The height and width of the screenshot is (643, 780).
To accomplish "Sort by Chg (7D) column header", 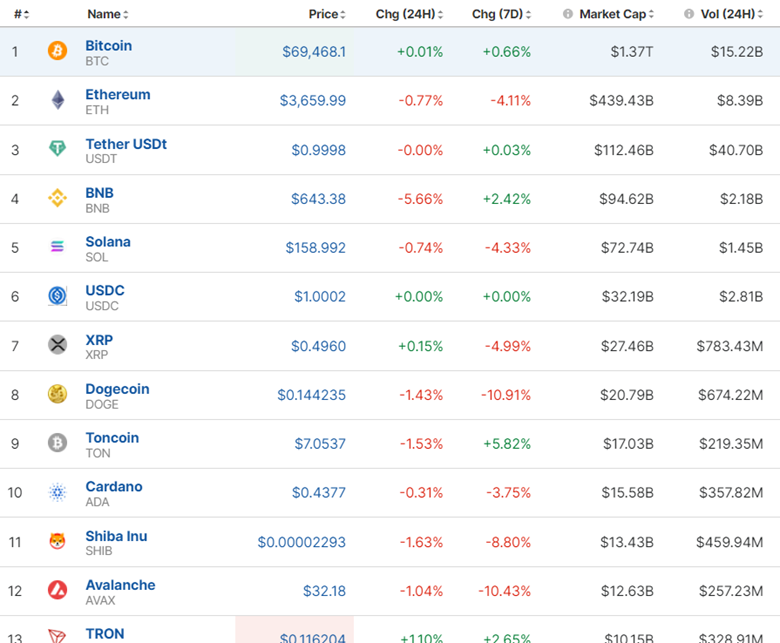I will tap(501, 14).
